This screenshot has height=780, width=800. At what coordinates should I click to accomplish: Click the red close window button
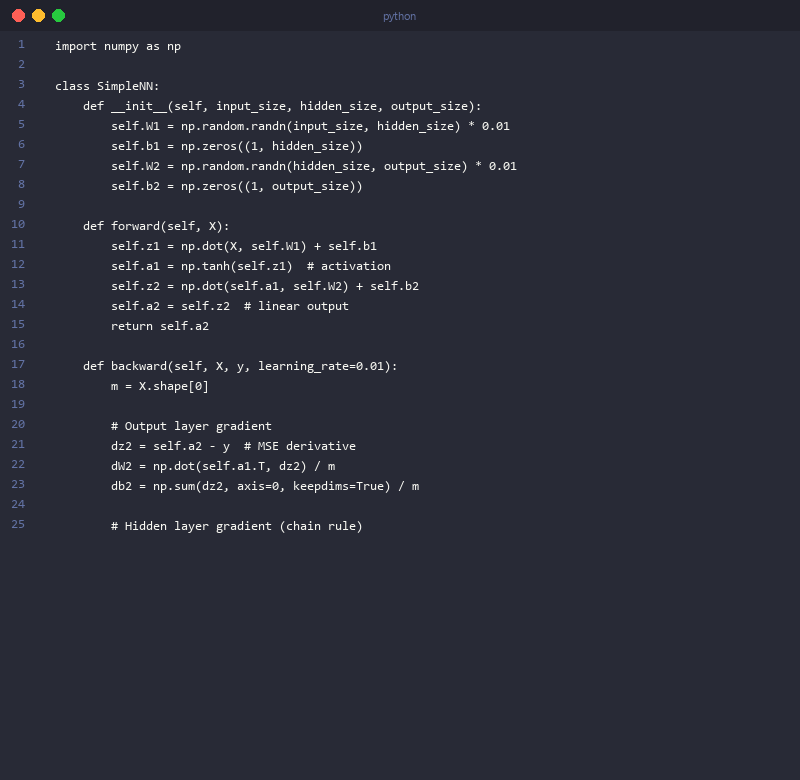pyautogui.click(x=18, y=16)
